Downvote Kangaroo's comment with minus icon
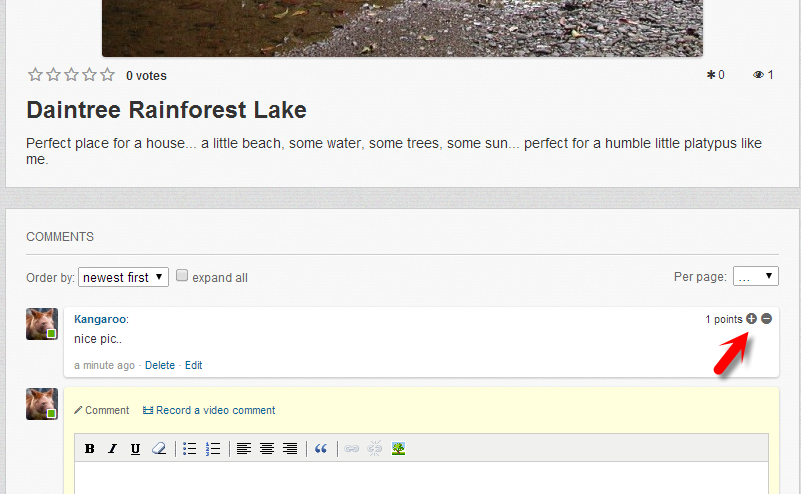 (x=767, y=319)
